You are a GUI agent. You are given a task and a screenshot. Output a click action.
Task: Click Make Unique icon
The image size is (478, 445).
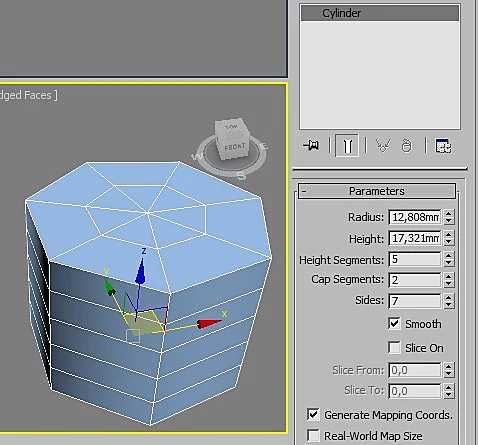383,146
